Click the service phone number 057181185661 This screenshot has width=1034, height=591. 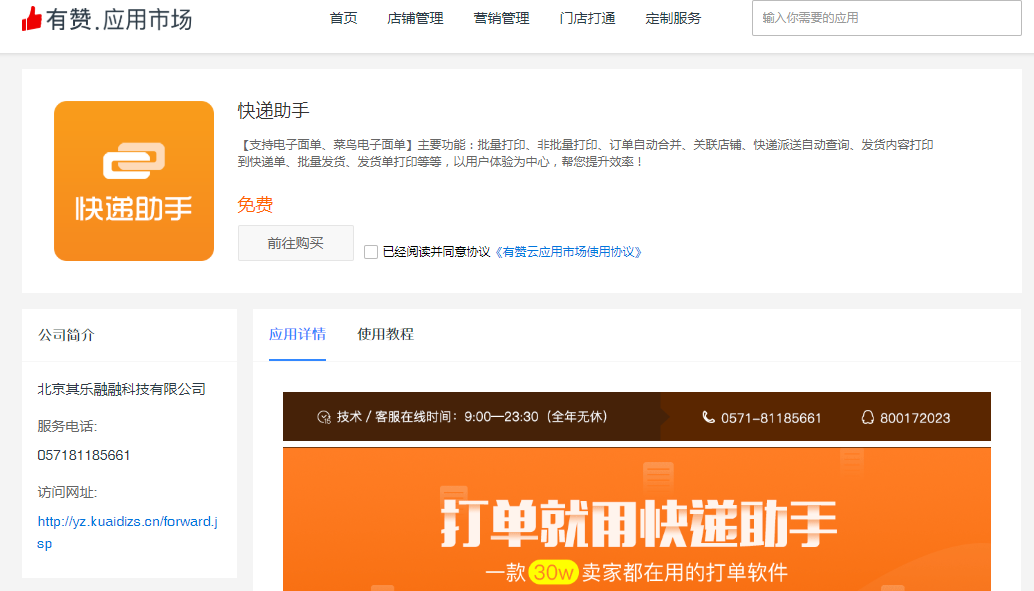click(x=84, y=455)
